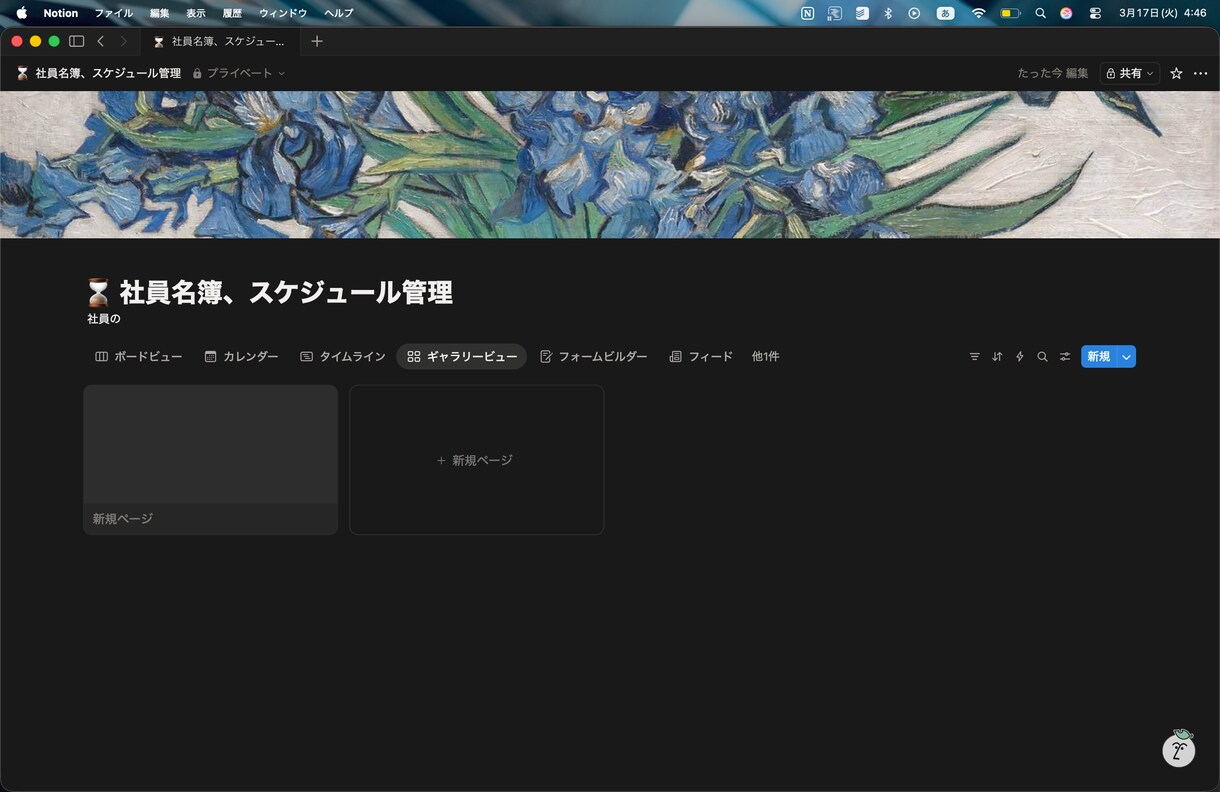Favorite this page with the star icon

(1176, 73)
